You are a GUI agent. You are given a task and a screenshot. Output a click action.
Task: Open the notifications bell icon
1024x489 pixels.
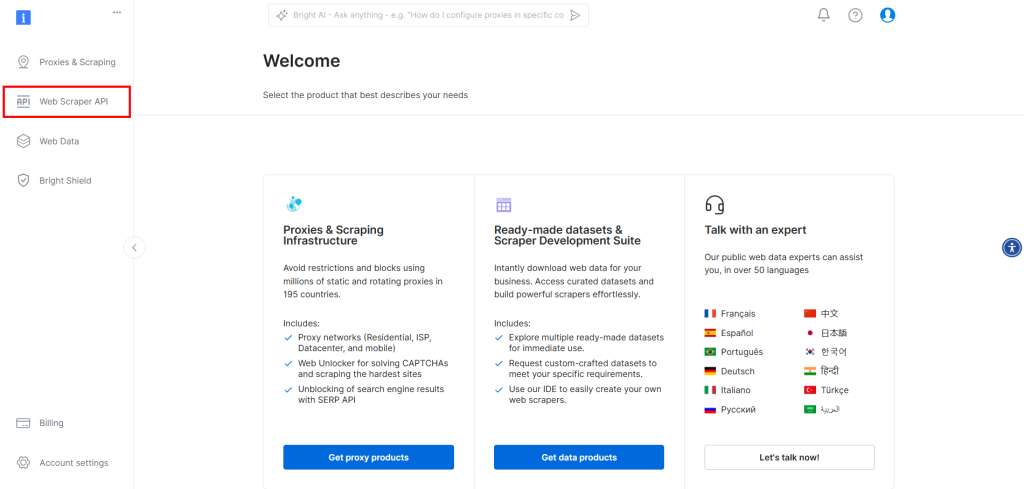click(x=824, y=15)
